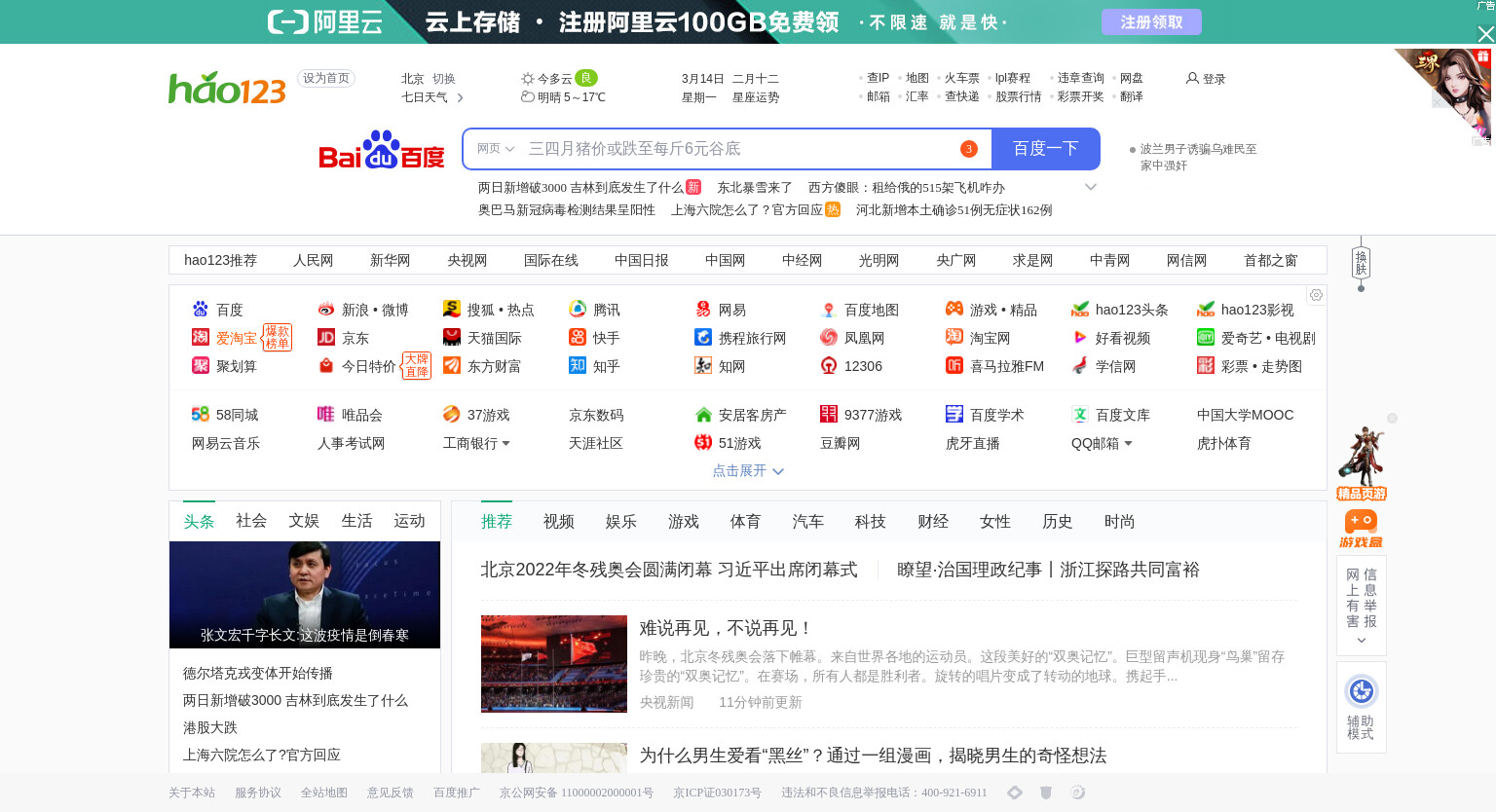Viewport: 1496px width, 812px height.
Task: Open the Baidu Maps pin icon
Action: coord(829,310)
